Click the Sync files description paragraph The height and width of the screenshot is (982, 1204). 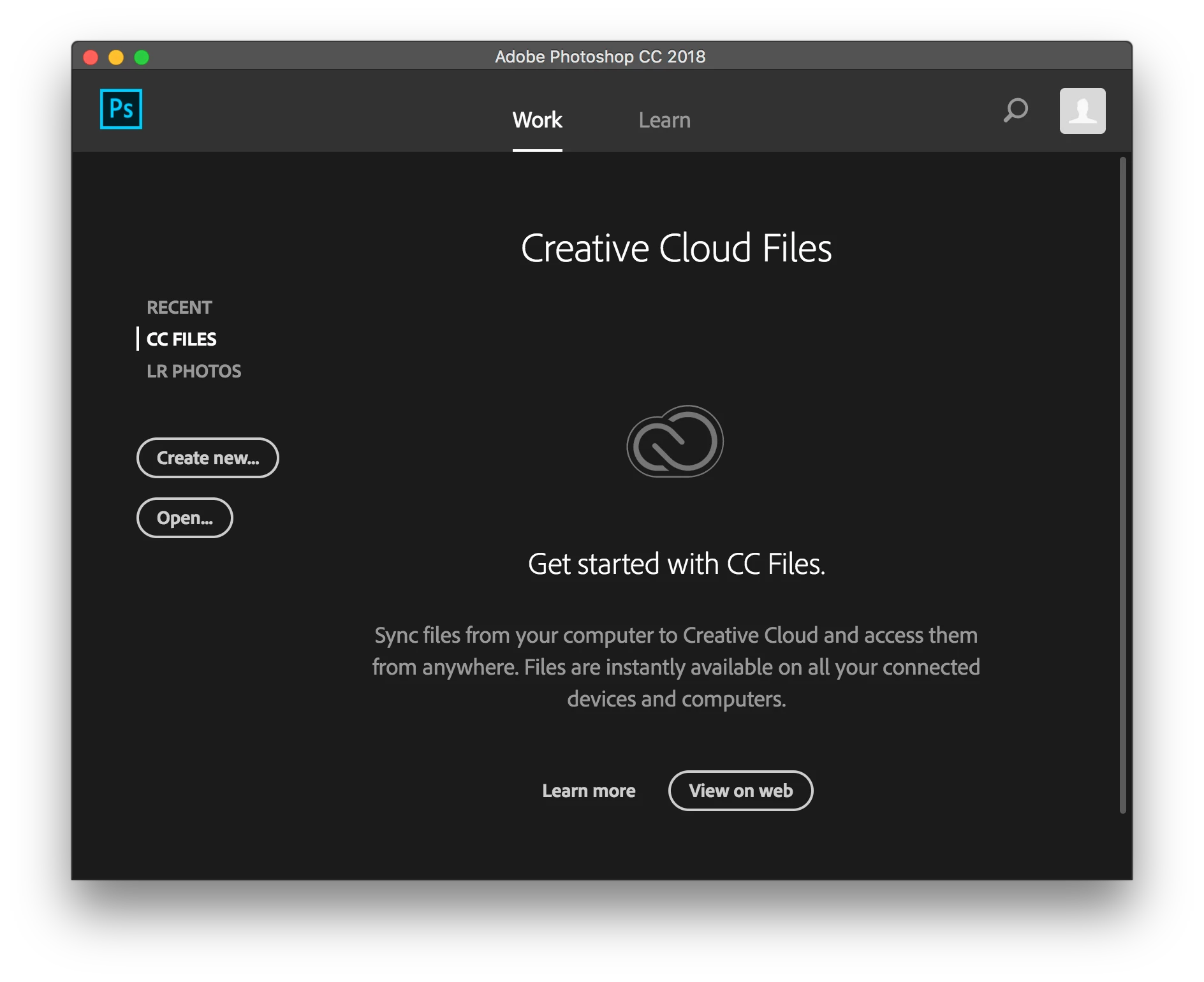click(676, 667)
